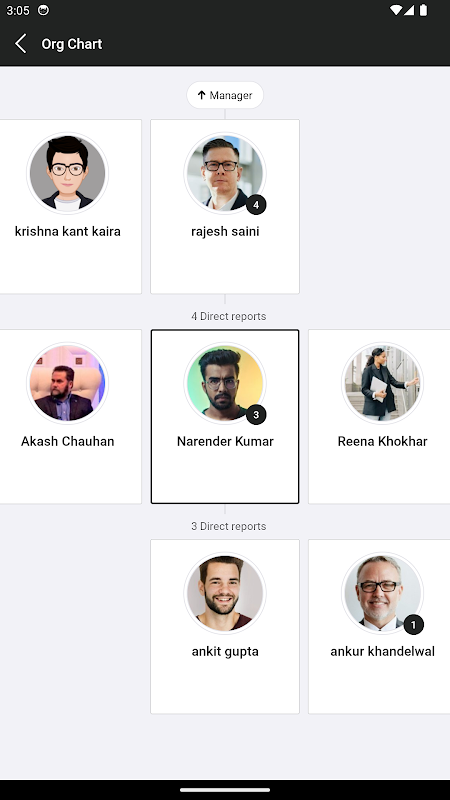Tap the Reena Khokhar name label
The height and width of the screenshot is (800, 450).
coord(382,441)
